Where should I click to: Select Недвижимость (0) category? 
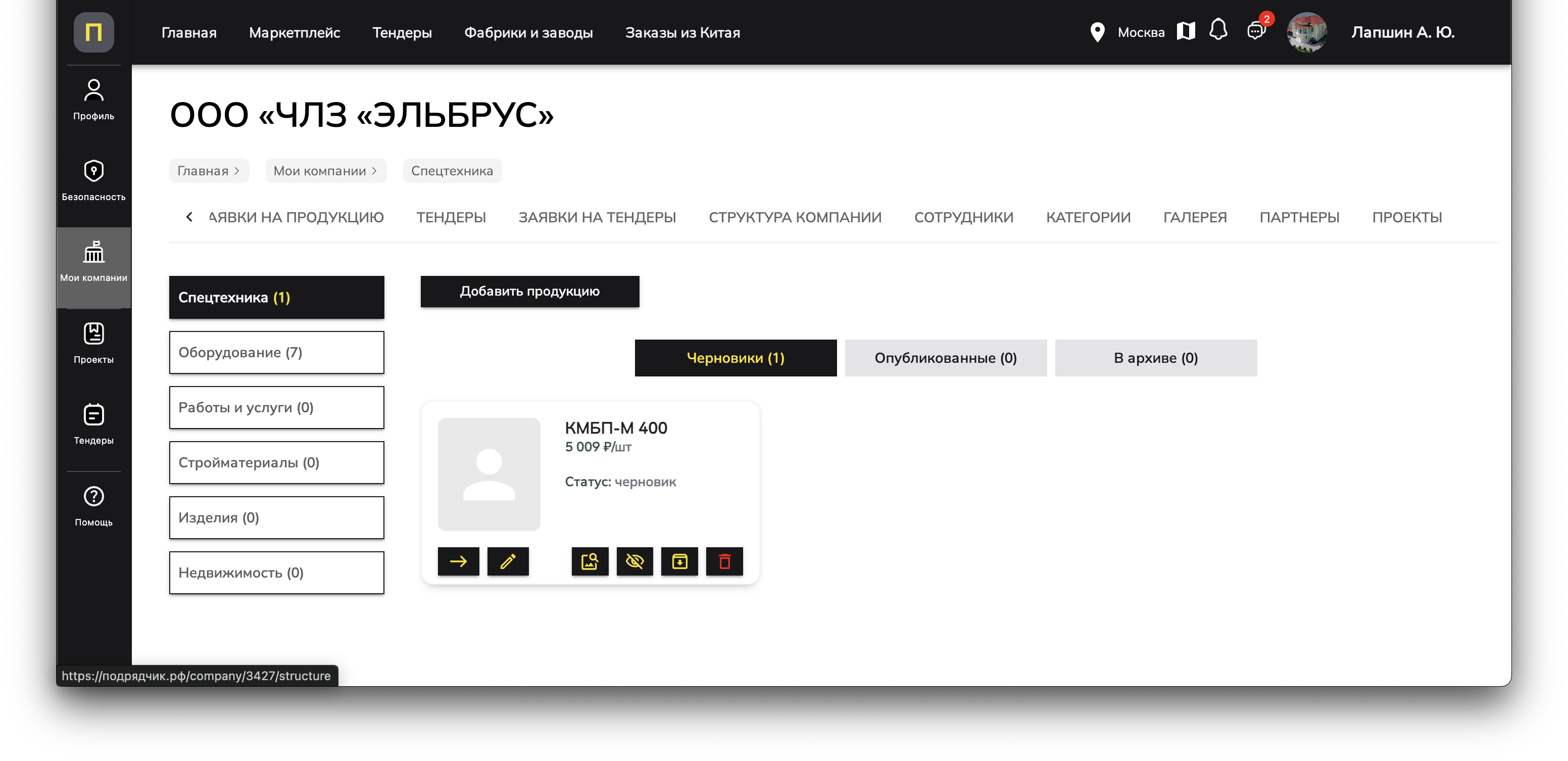point(276,573)
